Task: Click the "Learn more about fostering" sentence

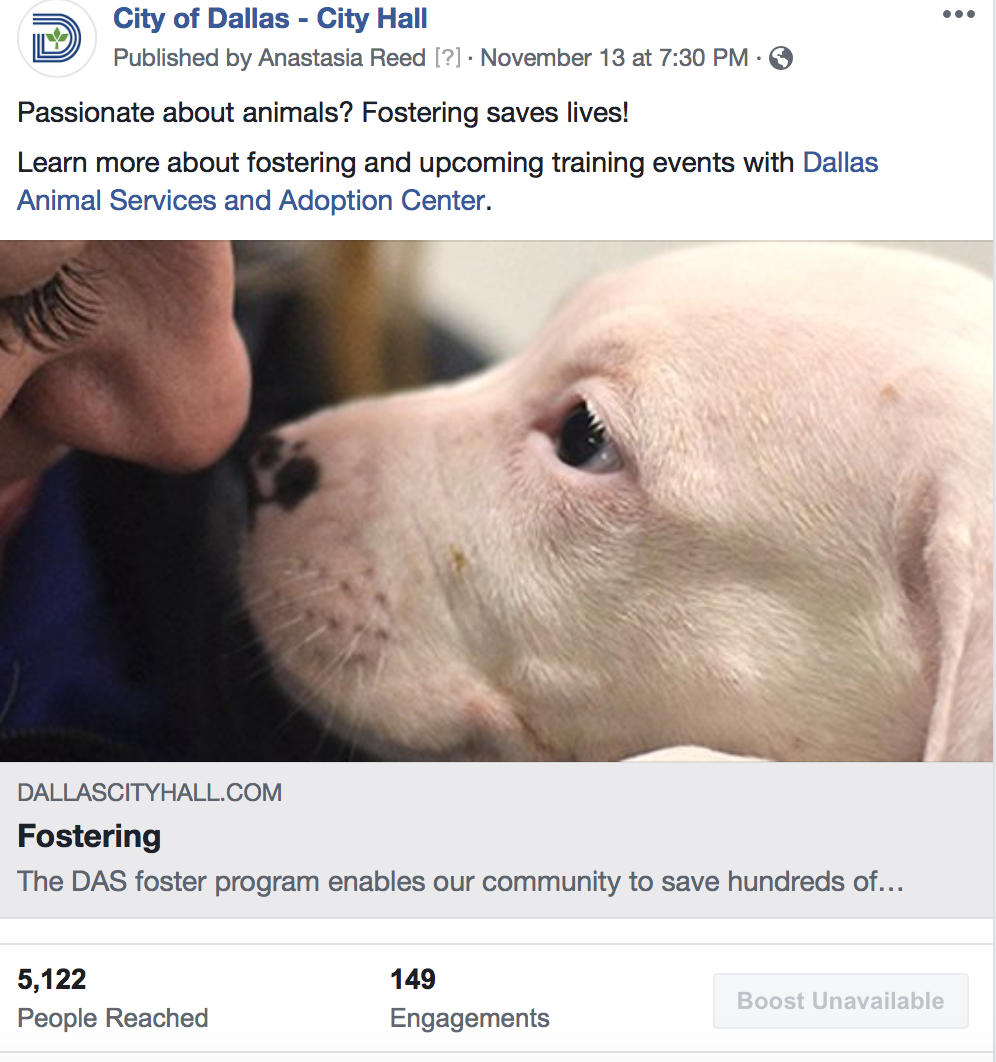Action: (400, 163)
